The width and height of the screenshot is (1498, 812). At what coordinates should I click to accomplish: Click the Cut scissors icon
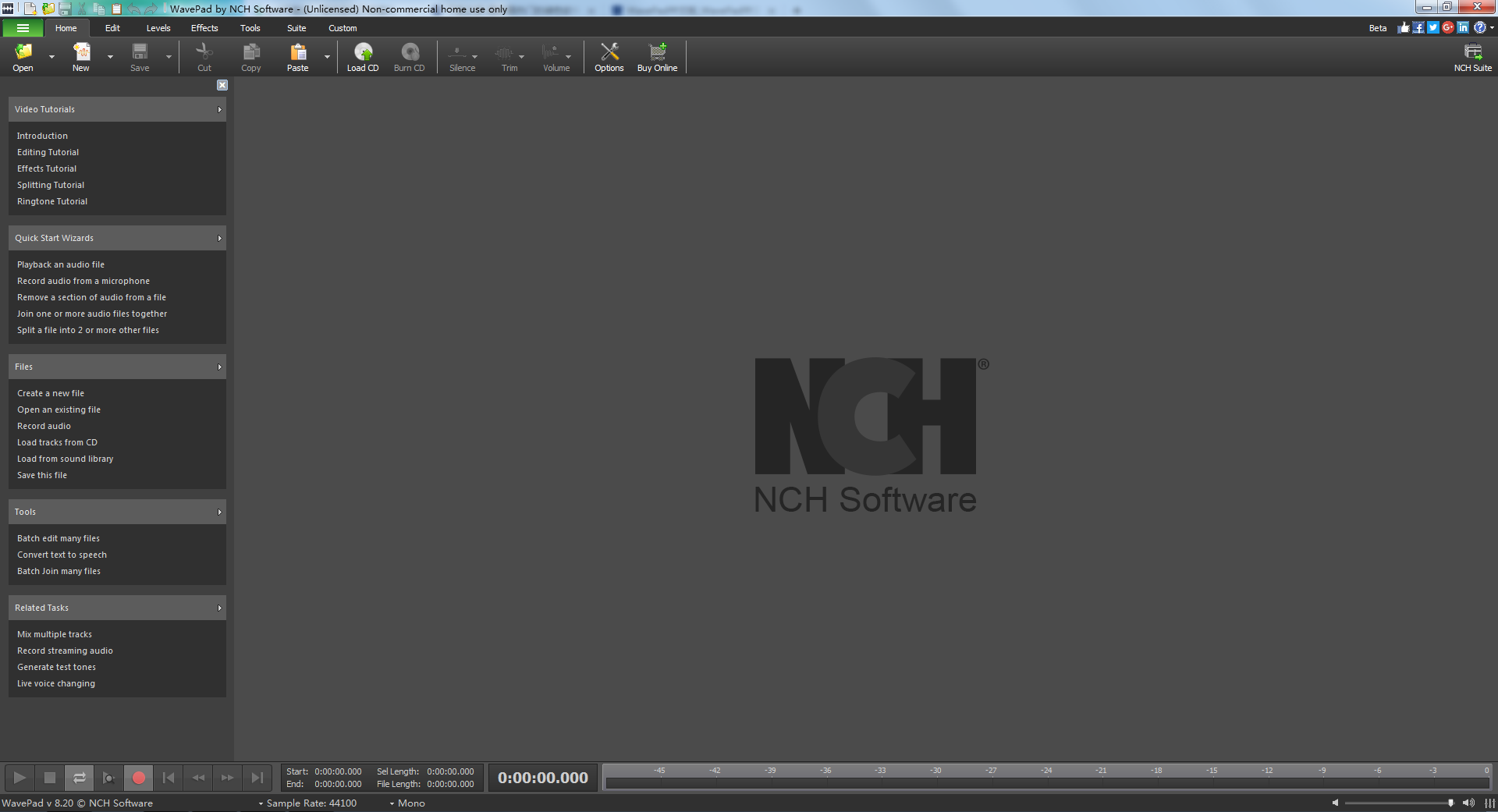click(x=204, y=52)
